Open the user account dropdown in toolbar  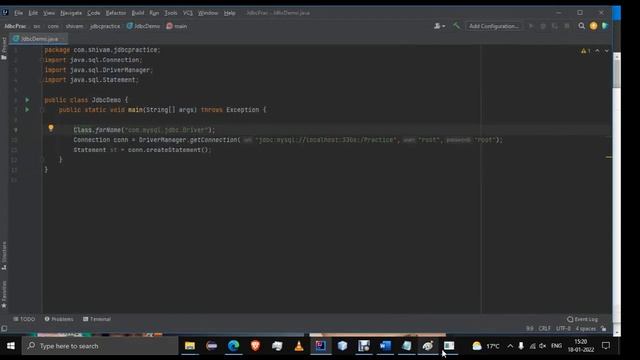440,26
